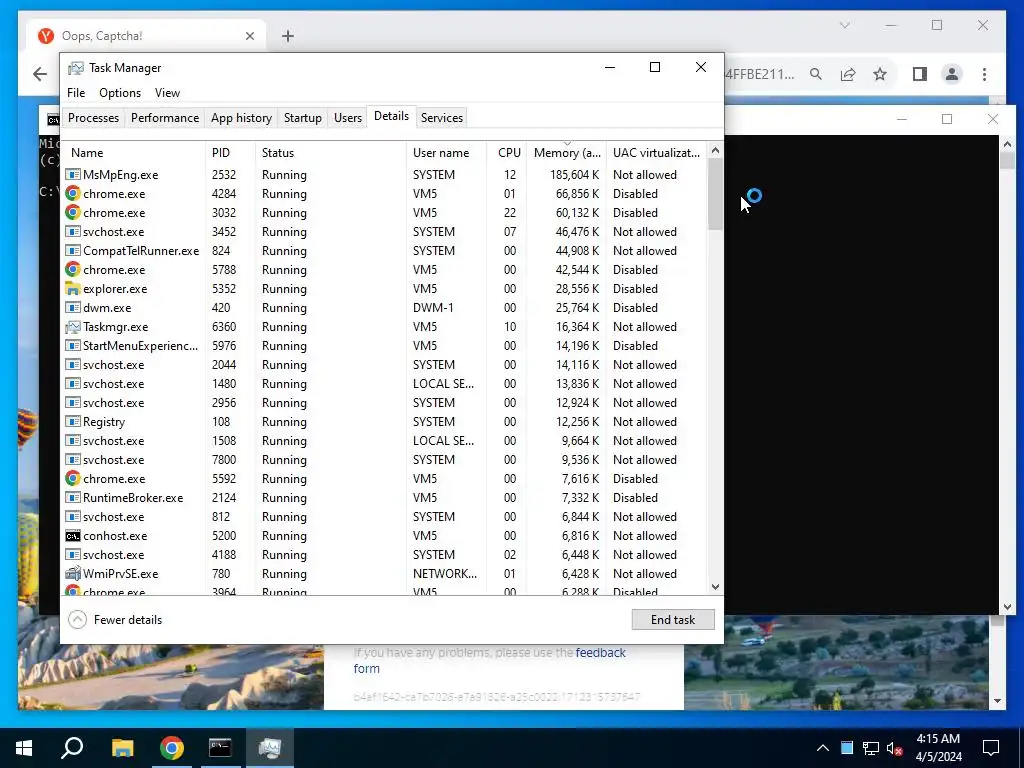The image size is (1024, 768).
Task: Click the dwm.exe process icon
Action: [73, 308]
